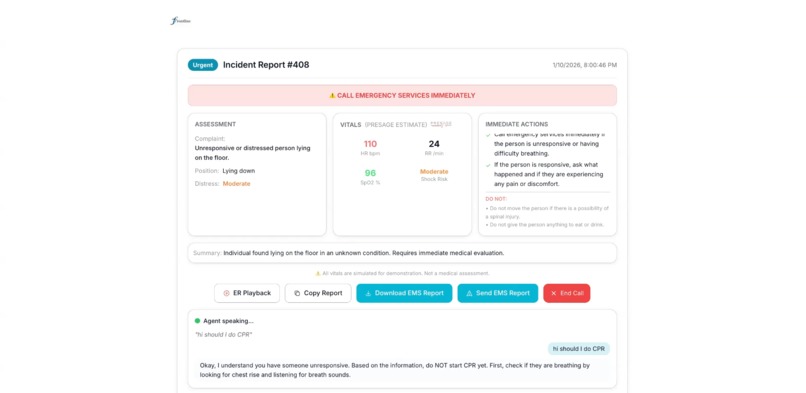The height and width of the screenshot is (393, 806).
Task: Click the record icon on ER Playback
Action: [x=226, y=293]
